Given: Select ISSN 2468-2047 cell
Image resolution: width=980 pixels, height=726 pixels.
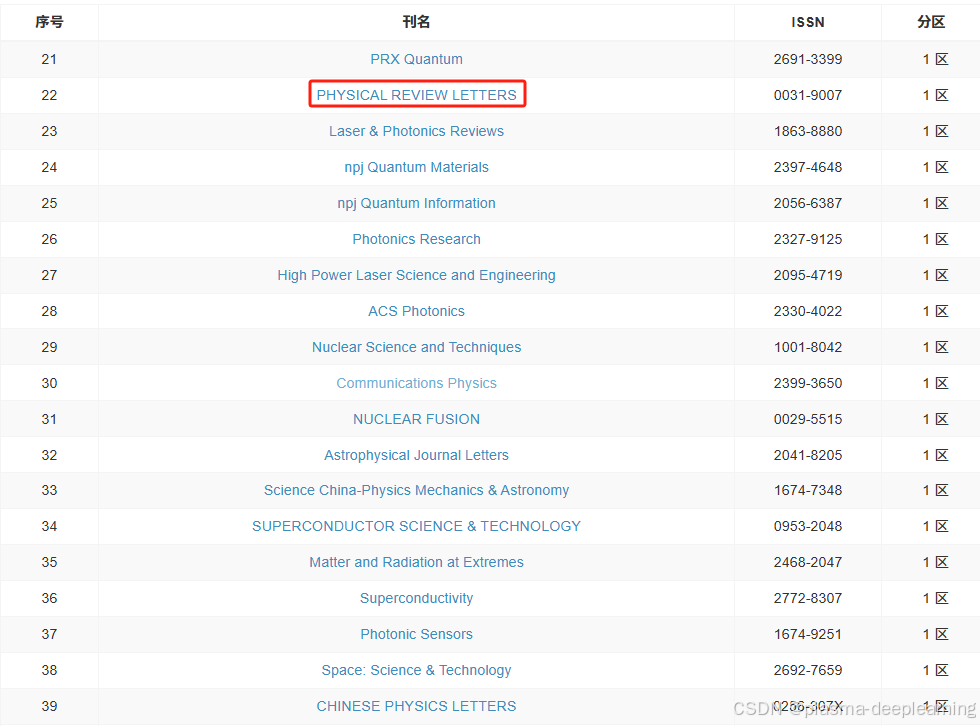Looking at the screenshot, I should pos(808,562).
